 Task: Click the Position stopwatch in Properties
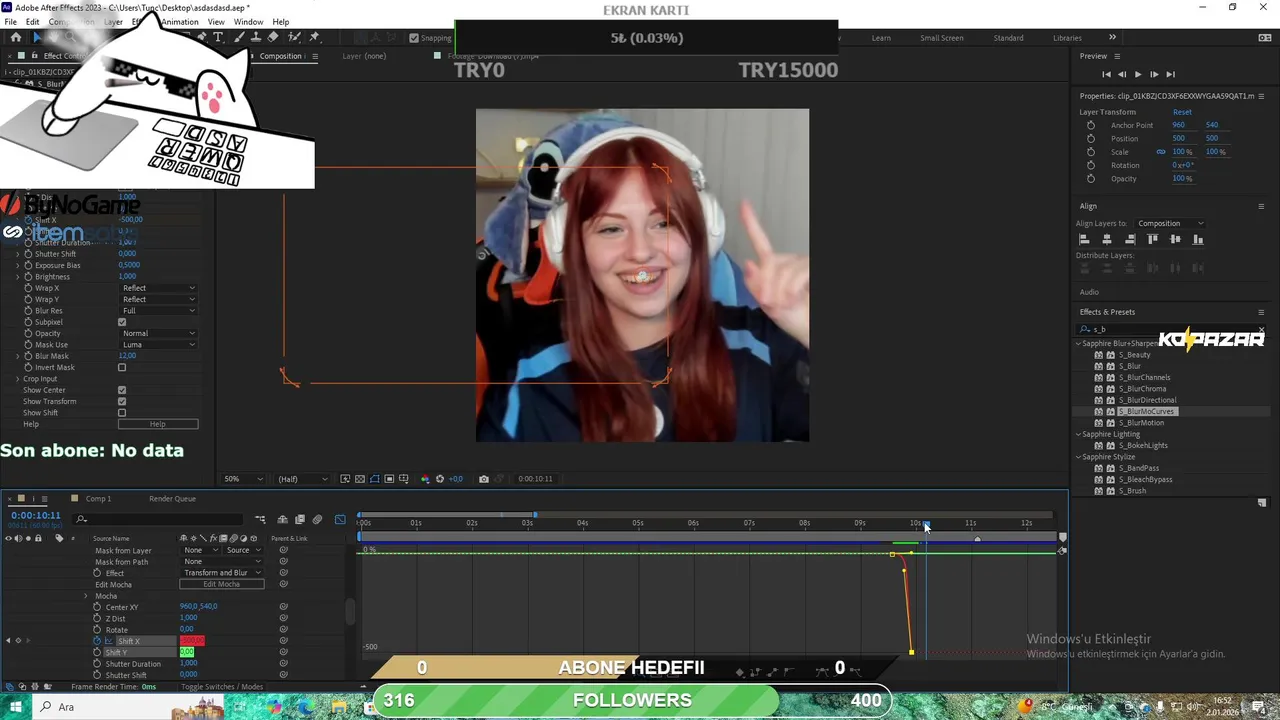point(1091,138)
